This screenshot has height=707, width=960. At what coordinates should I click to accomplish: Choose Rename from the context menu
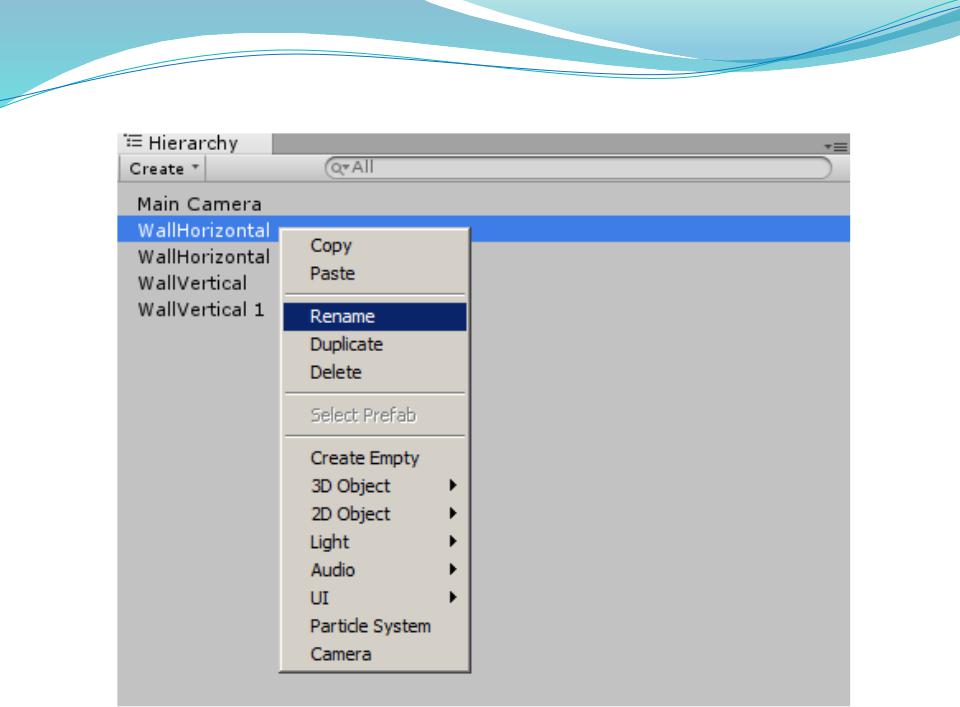(x=375, y=316)
